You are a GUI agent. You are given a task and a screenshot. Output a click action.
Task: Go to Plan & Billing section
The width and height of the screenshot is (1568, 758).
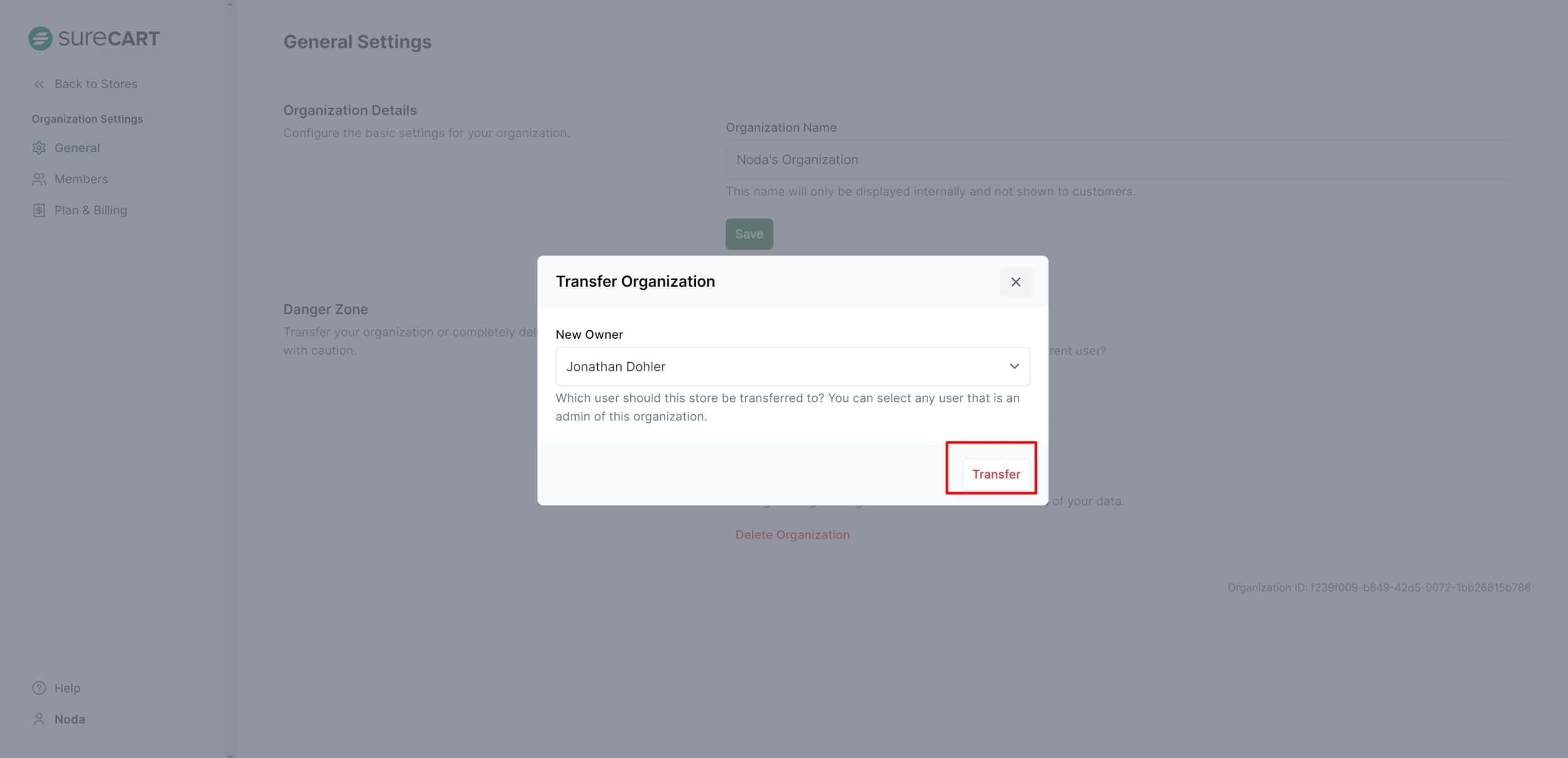91,210
